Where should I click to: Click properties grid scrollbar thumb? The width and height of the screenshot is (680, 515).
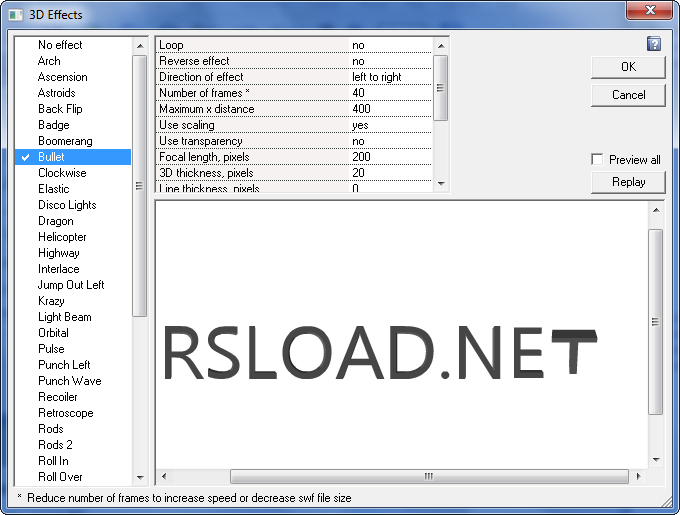click(441, 88)
